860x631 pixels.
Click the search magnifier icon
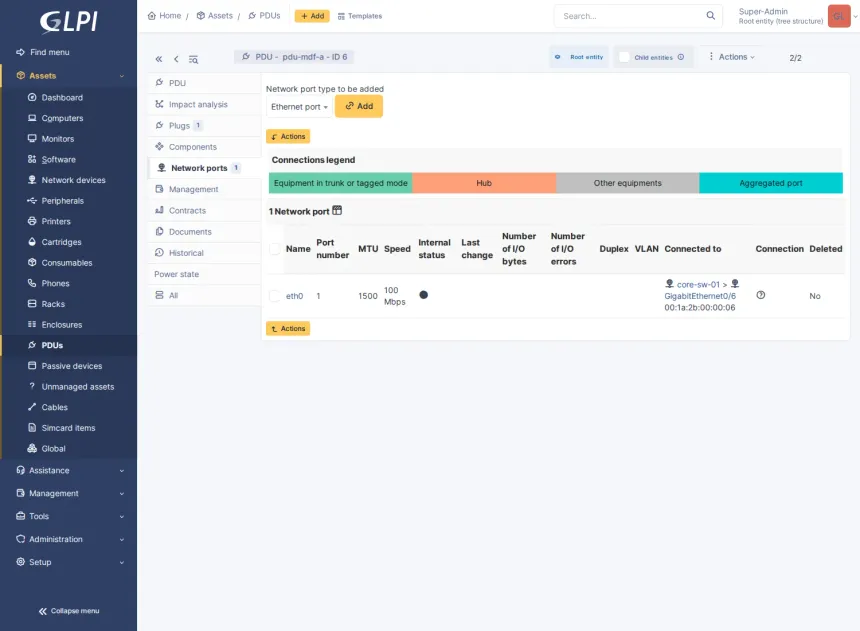pyautogui.click(x=710, y=15)
